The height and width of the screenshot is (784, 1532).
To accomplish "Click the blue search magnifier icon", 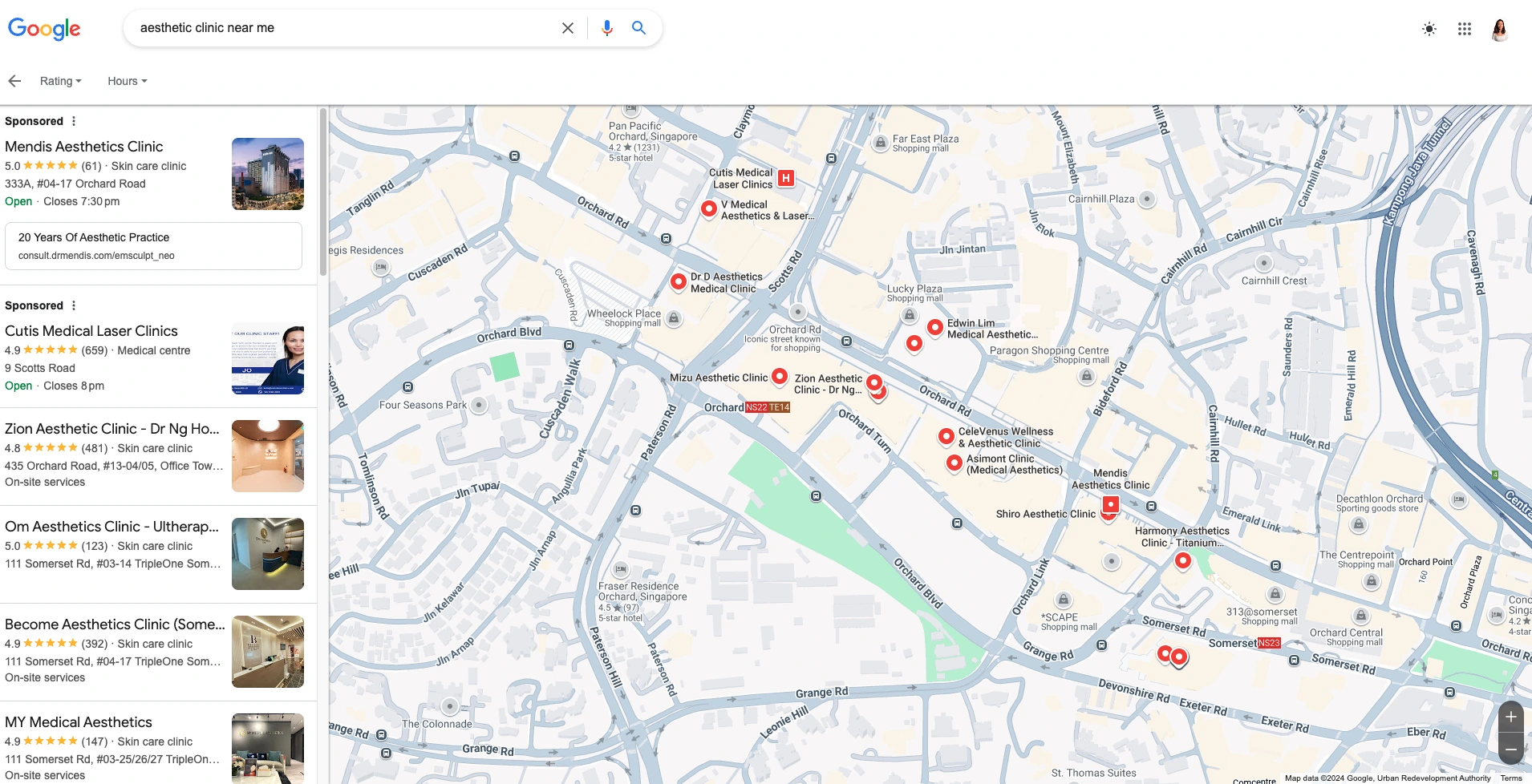I will [638, 28].
